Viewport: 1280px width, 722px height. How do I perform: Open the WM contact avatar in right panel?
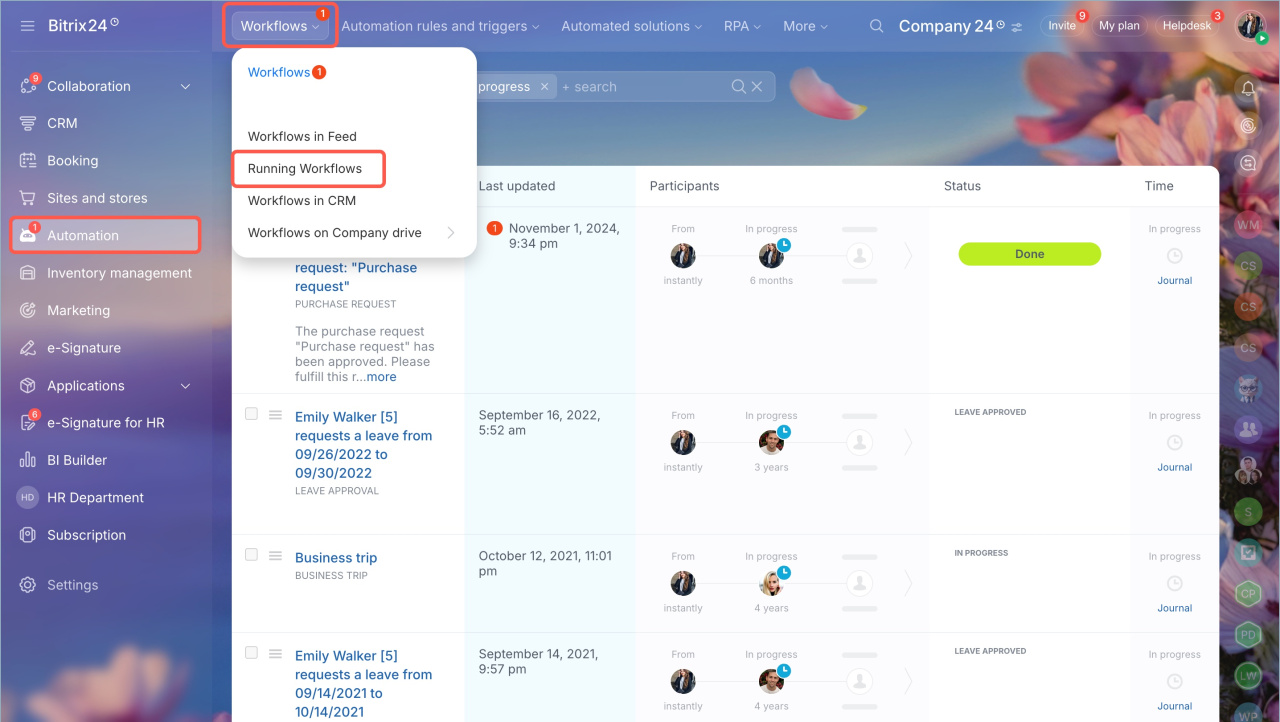[x=1248, y=226]
